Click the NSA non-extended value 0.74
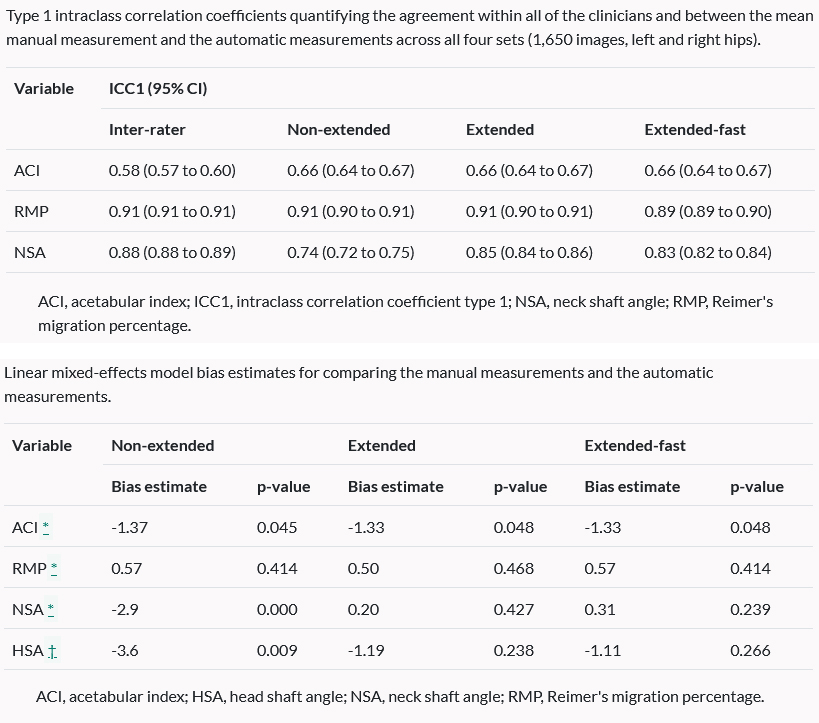Viewport: 819px width, 723px height. click(x=350, y=252)
